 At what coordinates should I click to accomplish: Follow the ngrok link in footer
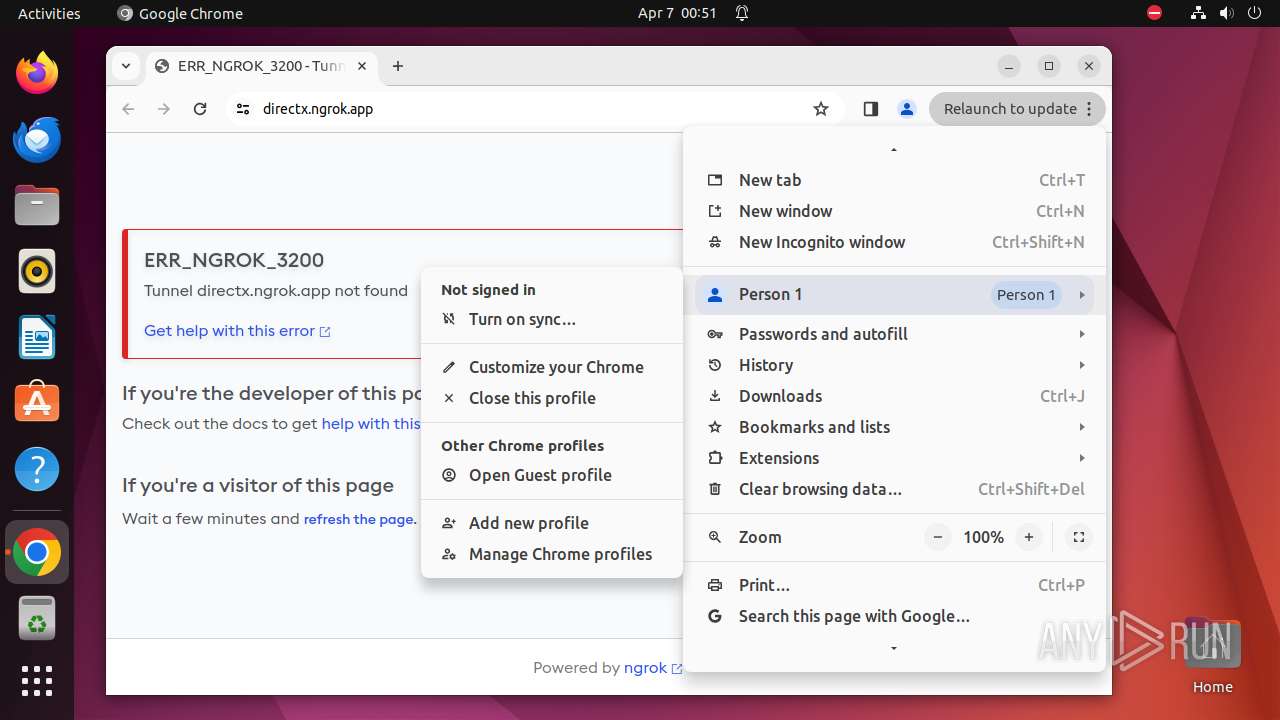coord(653,668)
